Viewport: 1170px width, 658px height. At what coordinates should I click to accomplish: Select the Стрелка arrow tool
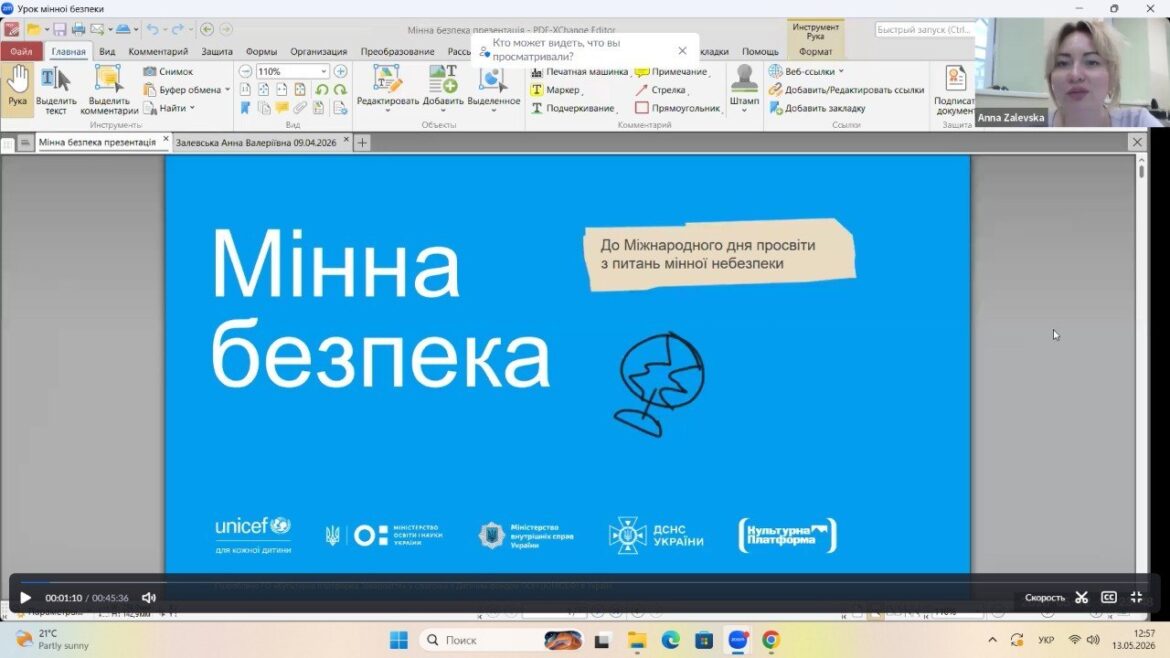(661, 90)
